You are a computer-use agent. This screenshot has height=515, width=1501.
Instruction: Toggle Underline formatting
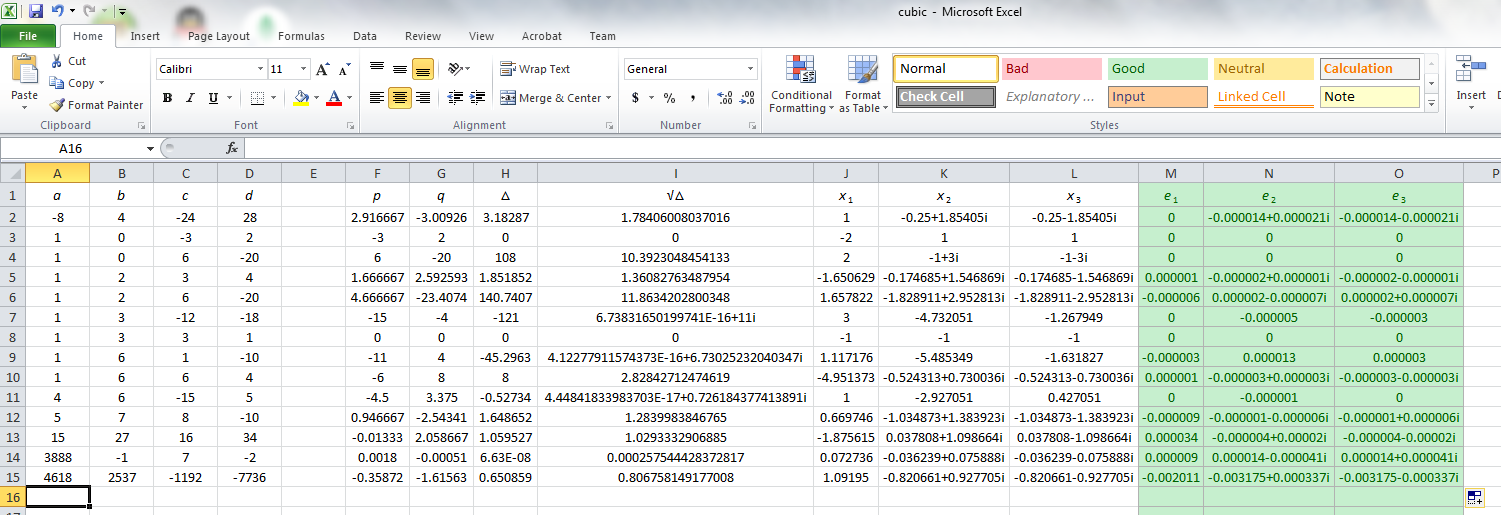tap(213, 98)
